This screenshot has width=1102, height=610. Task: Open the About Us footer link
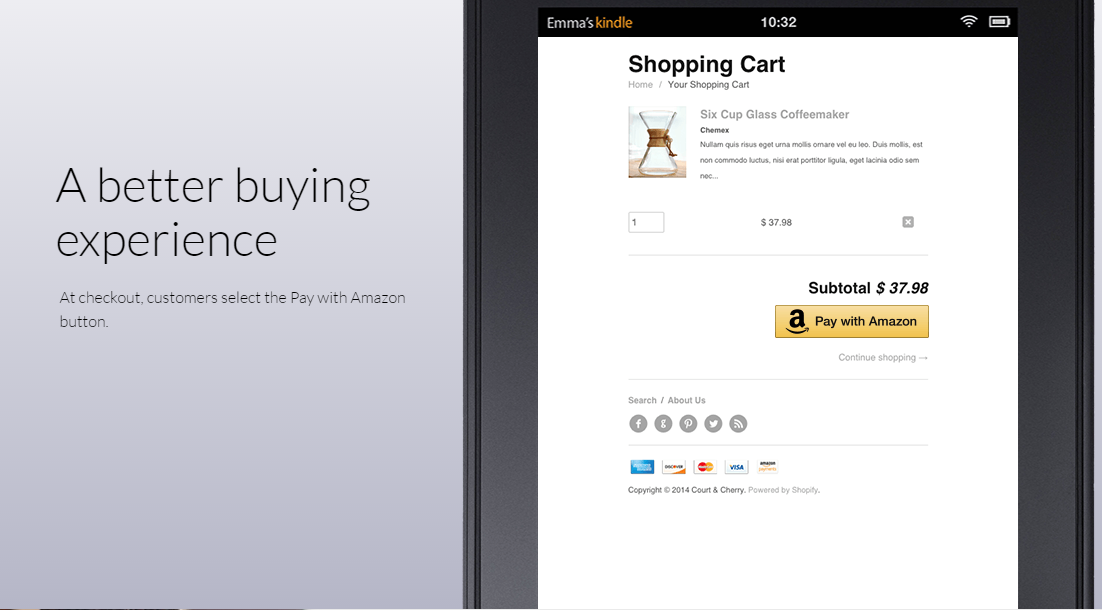click(687, 401)
